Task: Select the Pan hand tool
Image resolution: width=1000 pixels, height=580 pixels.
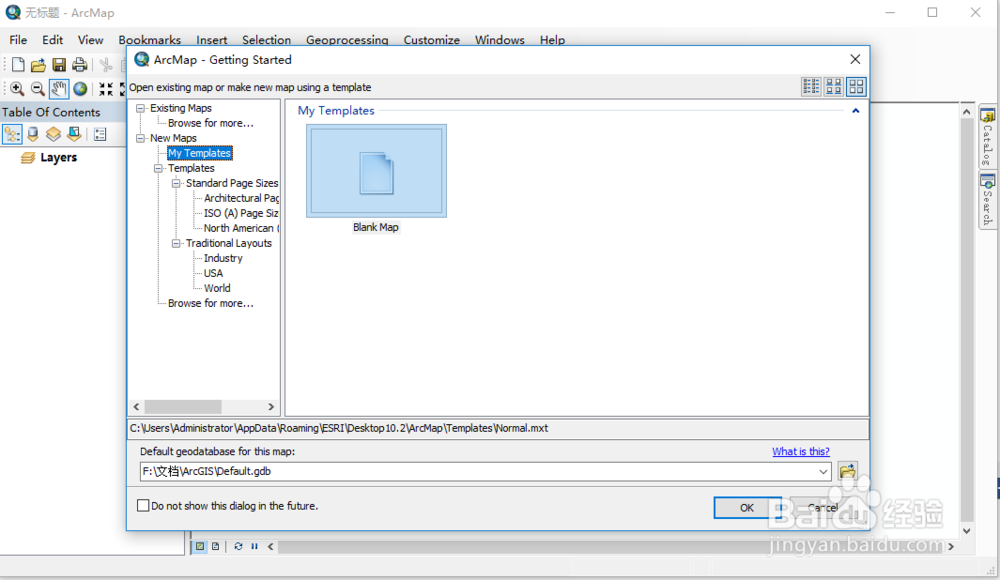Action: (59, 89)
